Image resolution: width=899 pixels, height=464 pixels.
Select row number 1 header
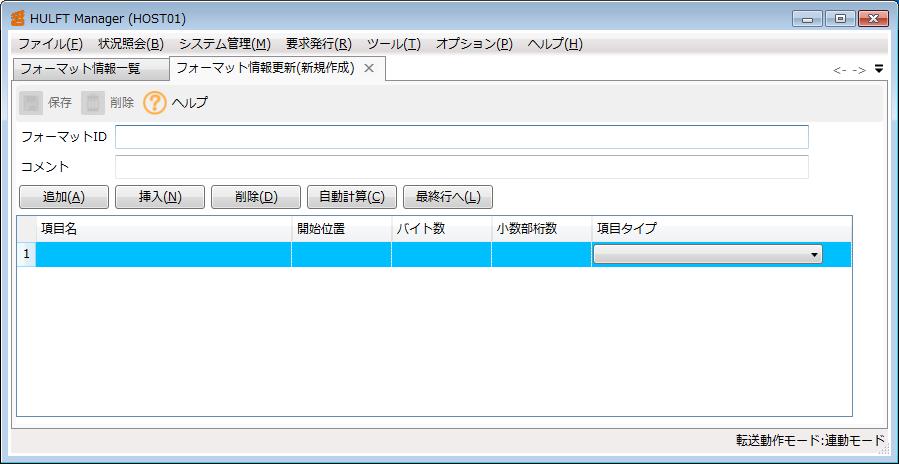26,254
